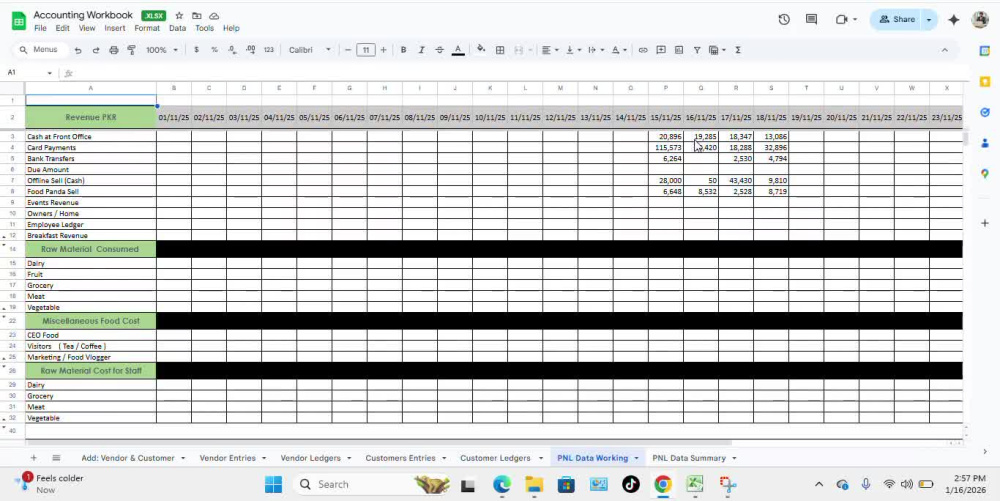Open Gemini sparkle icon
This screenshot has height=501, width=1000.
click(x=953, y=20)
